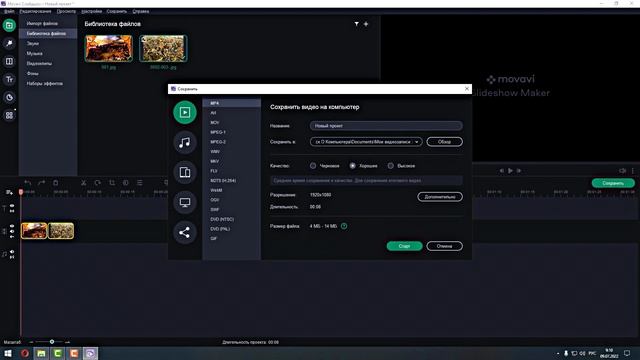Viewport: 640px width, 360px height.
Task: Open the file explorer icon on the taskbar
Action: (41, 353)
